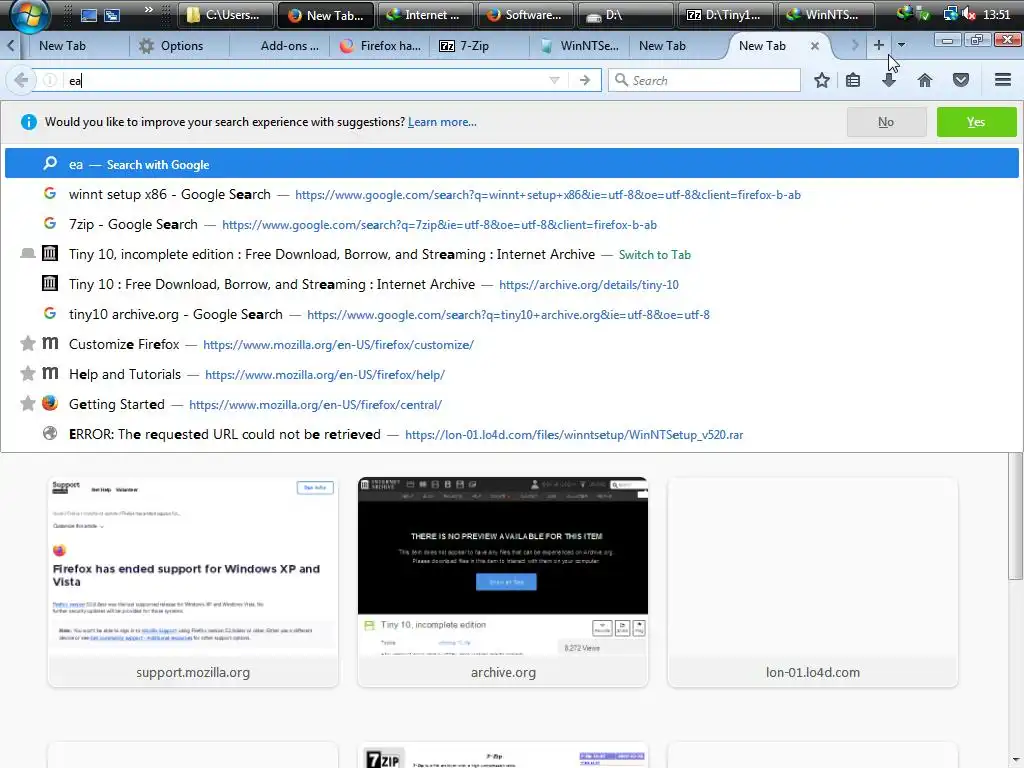Switch to the WinNTSe... tab
Viewport: 1024px width, 768px height.
pos(581,46)
